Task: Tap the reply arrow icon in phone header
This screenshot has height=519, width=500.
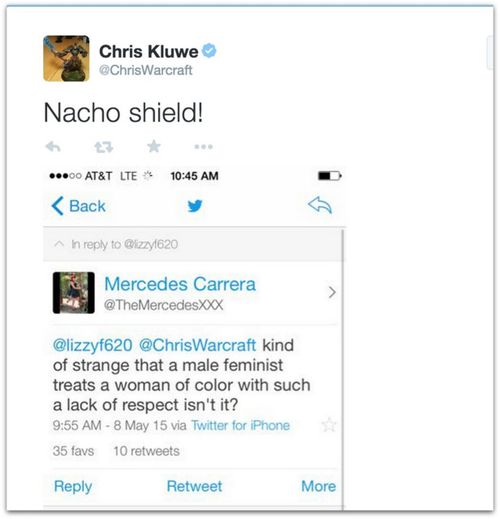Action: 320,205
